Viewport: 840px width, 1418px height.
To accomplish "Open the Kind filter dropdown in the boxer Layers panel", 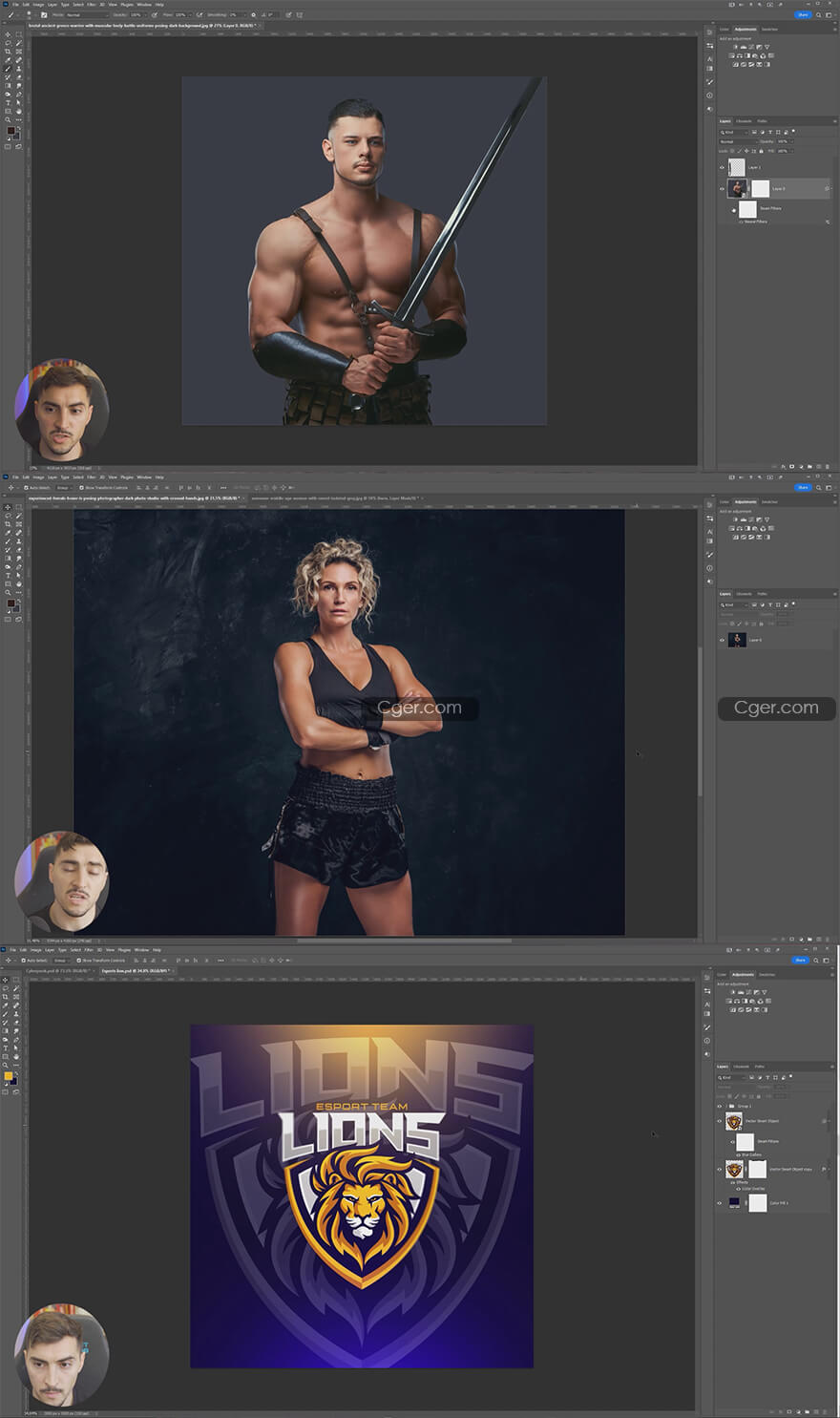I will 734,603.
